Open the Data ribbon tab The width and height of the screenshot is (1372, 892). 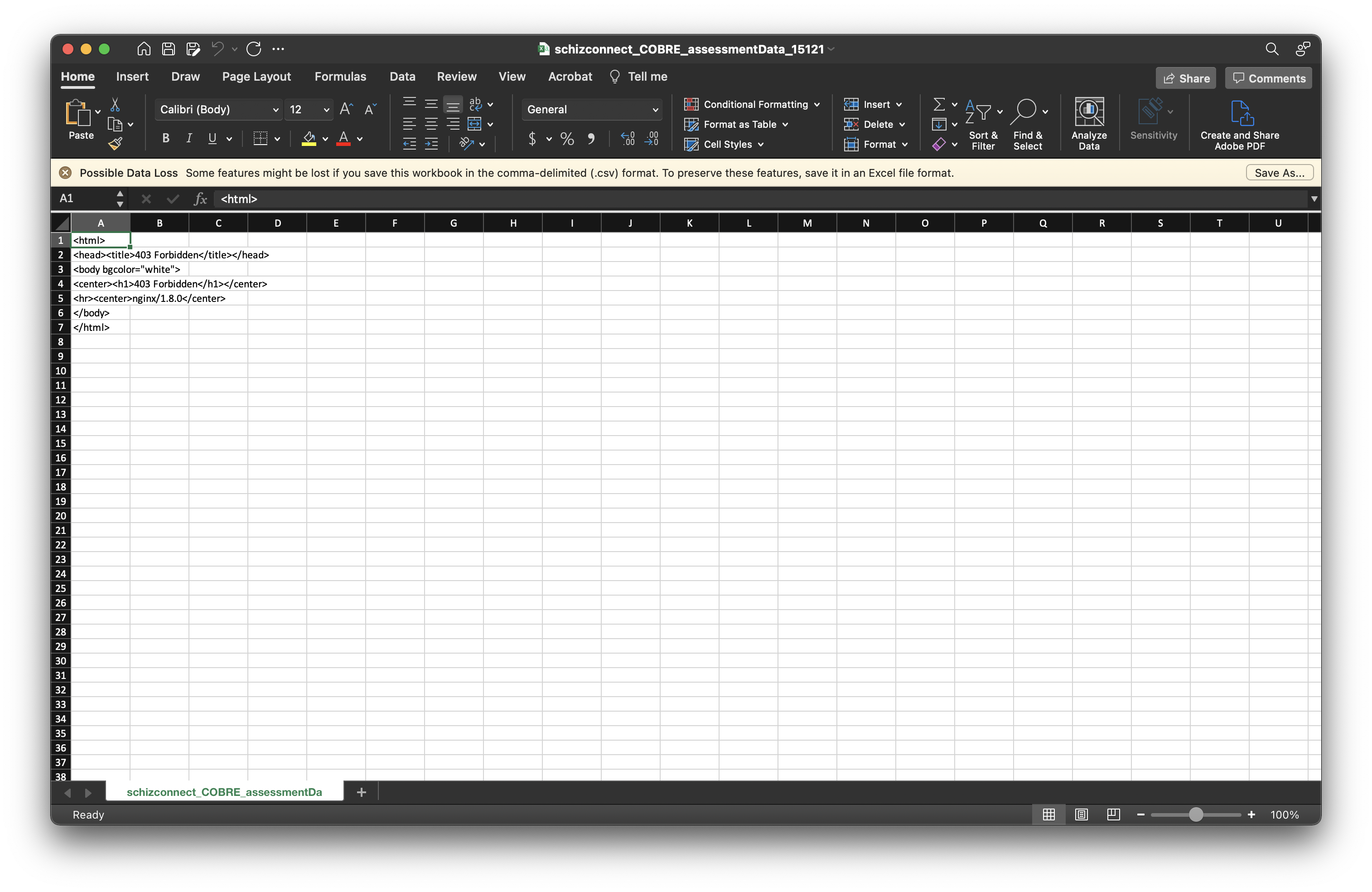tap(402, 77)
